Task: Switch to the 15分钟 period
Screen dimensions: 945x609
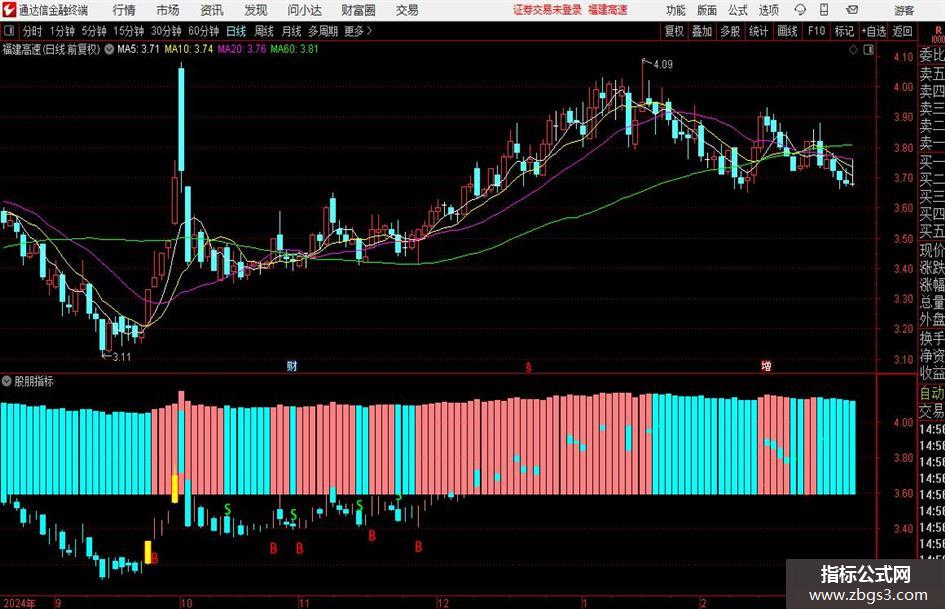Action: coord(128,31)
